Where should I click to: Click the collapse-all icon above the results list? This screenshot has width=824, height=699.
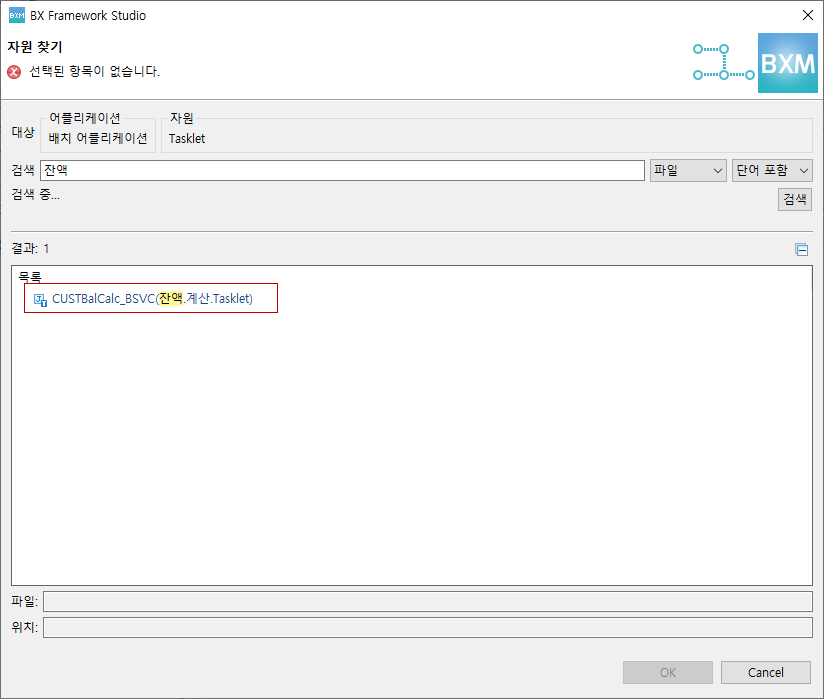tap(801, 249)
